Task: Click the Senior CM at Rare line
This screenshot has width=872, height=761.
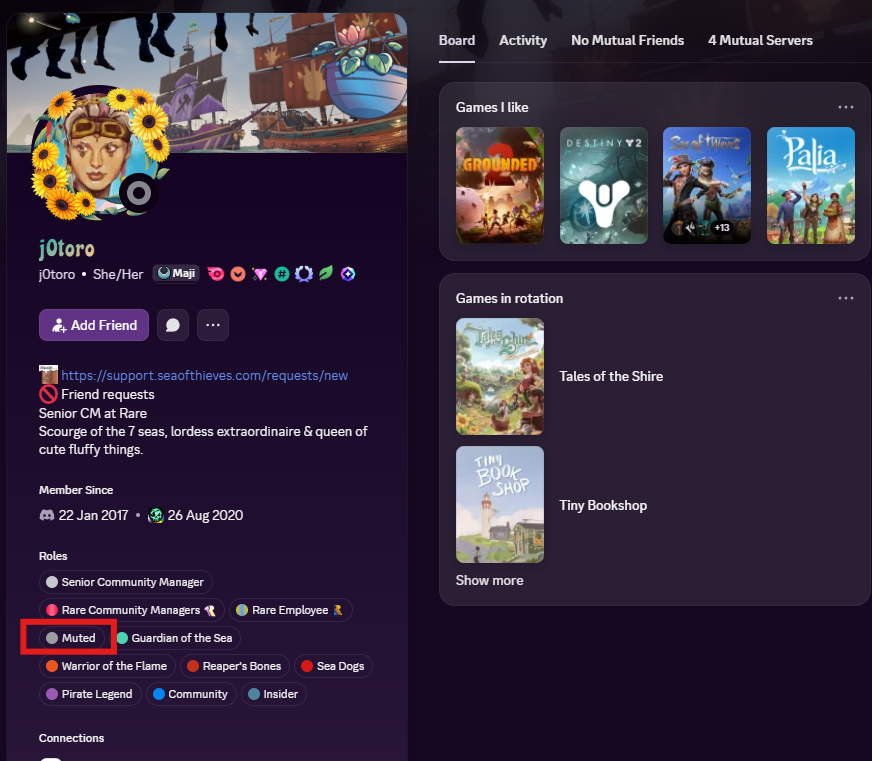Action: [x=93, y=413]
